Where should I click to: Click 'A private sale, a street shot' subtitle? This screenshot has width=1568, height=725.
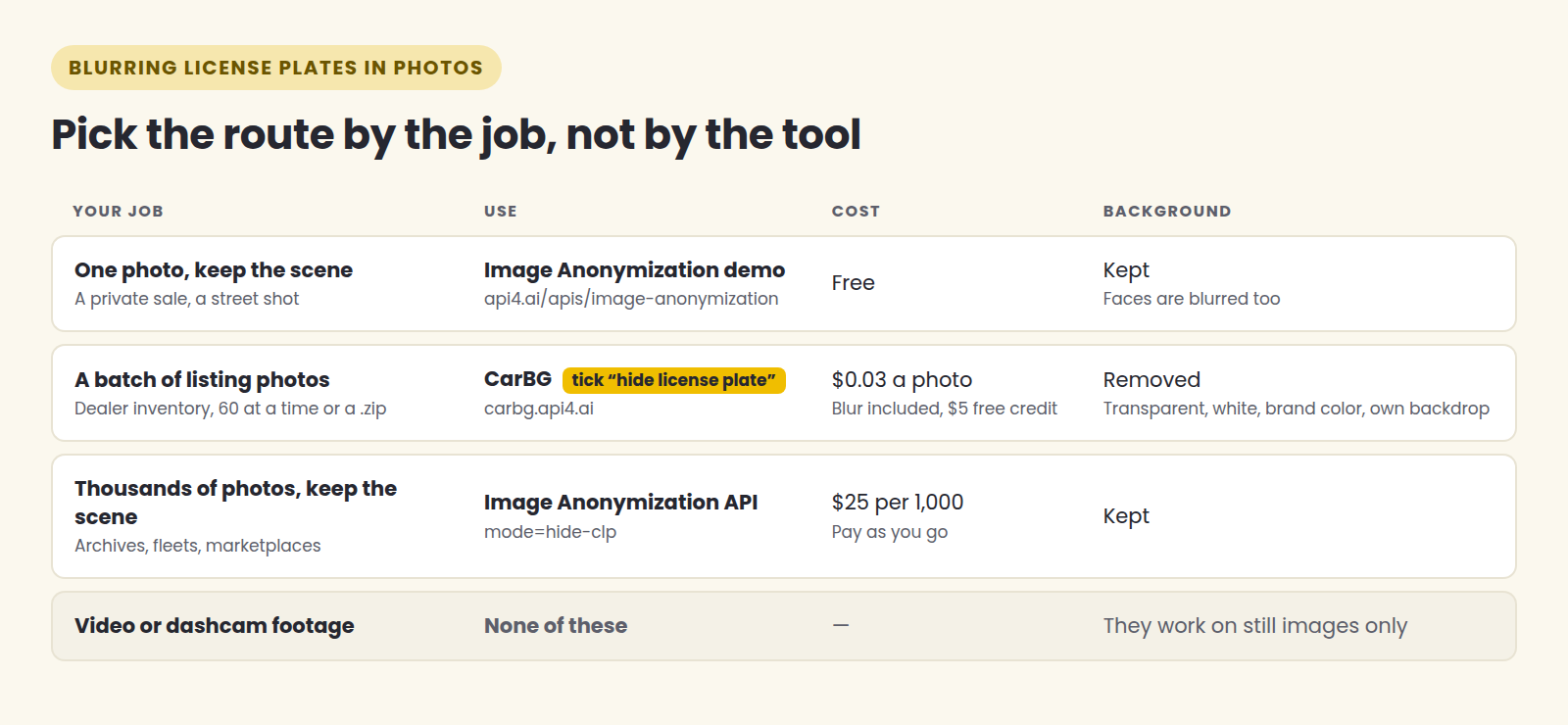tap(186, 299)
